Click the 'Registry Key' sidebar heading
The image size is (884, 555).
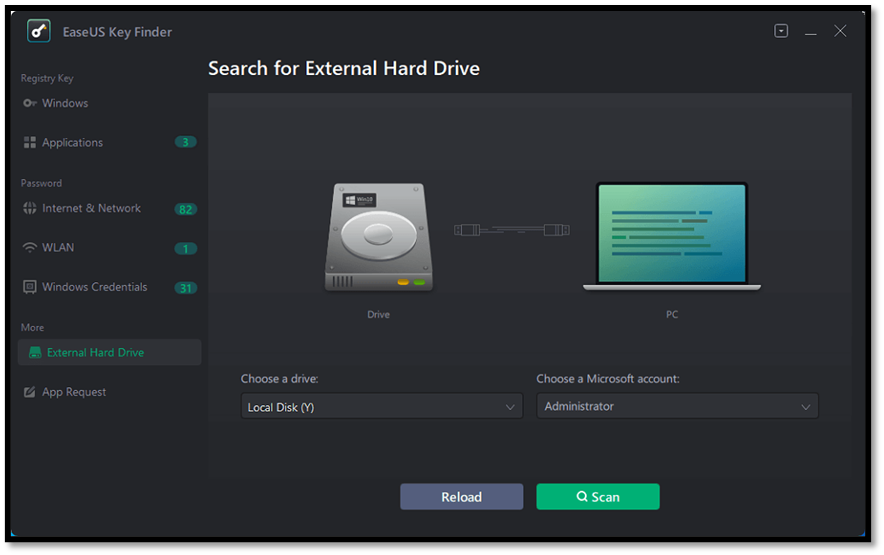[47, 78]
